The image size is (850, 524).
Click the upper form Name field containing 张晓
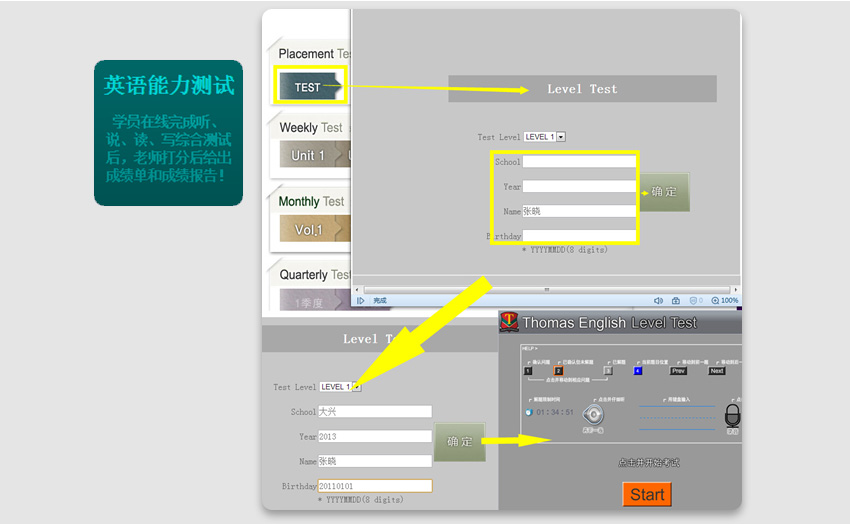click(x=579, y=211)
